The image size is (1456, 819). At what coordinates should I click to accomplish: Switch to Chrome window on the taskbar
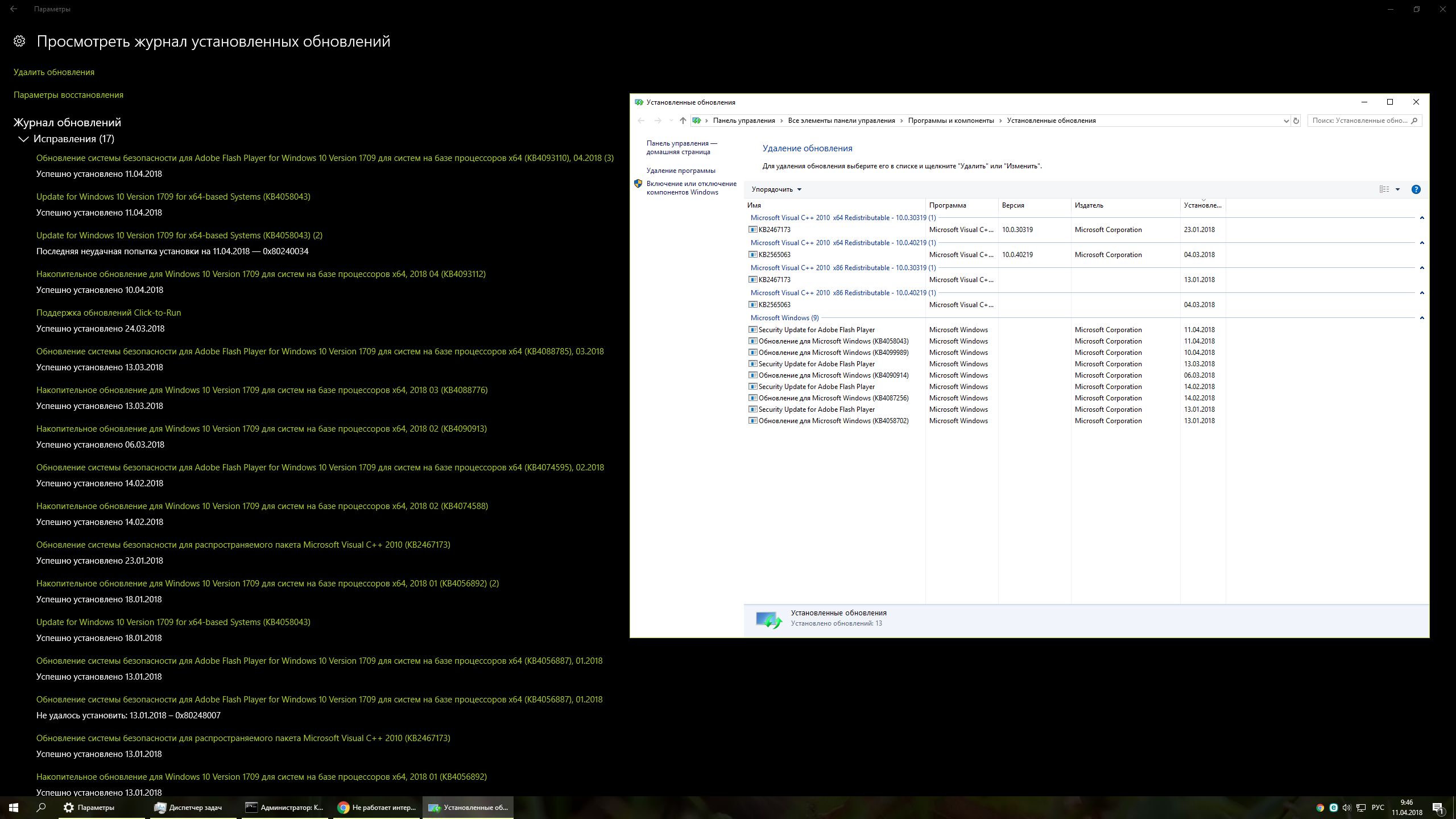coord(377,808)
